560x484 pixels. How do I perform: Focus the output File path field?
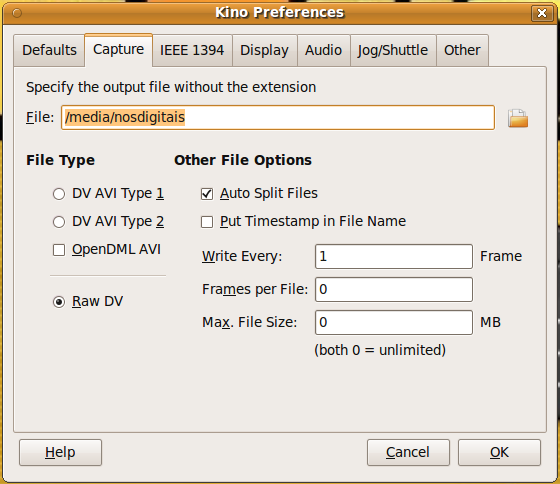(278, 118)
